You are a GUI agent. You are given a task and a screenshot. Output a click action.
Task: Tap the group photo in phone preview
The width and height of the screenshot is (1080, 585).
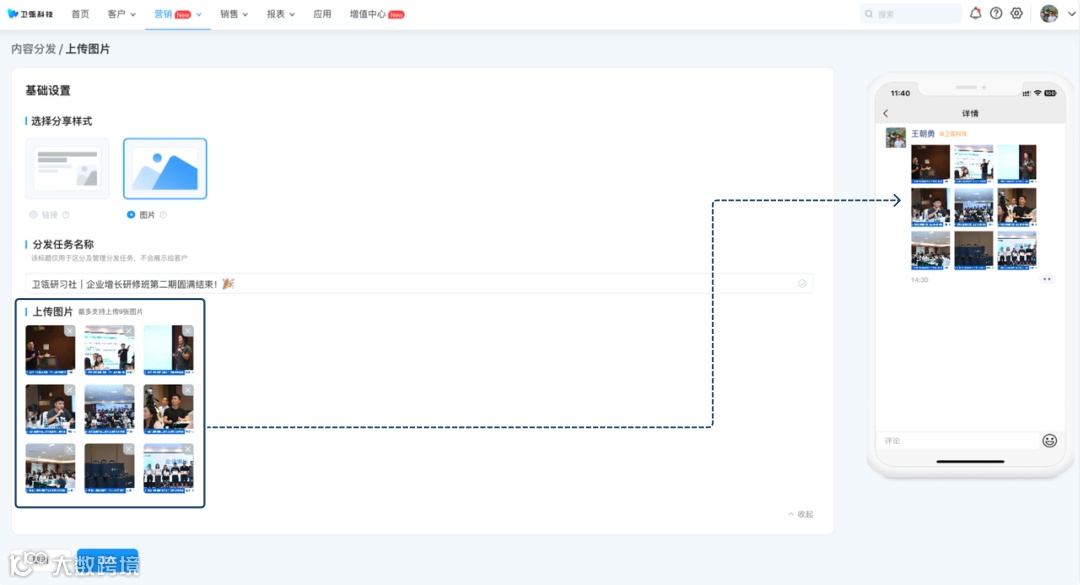[974, 207]
